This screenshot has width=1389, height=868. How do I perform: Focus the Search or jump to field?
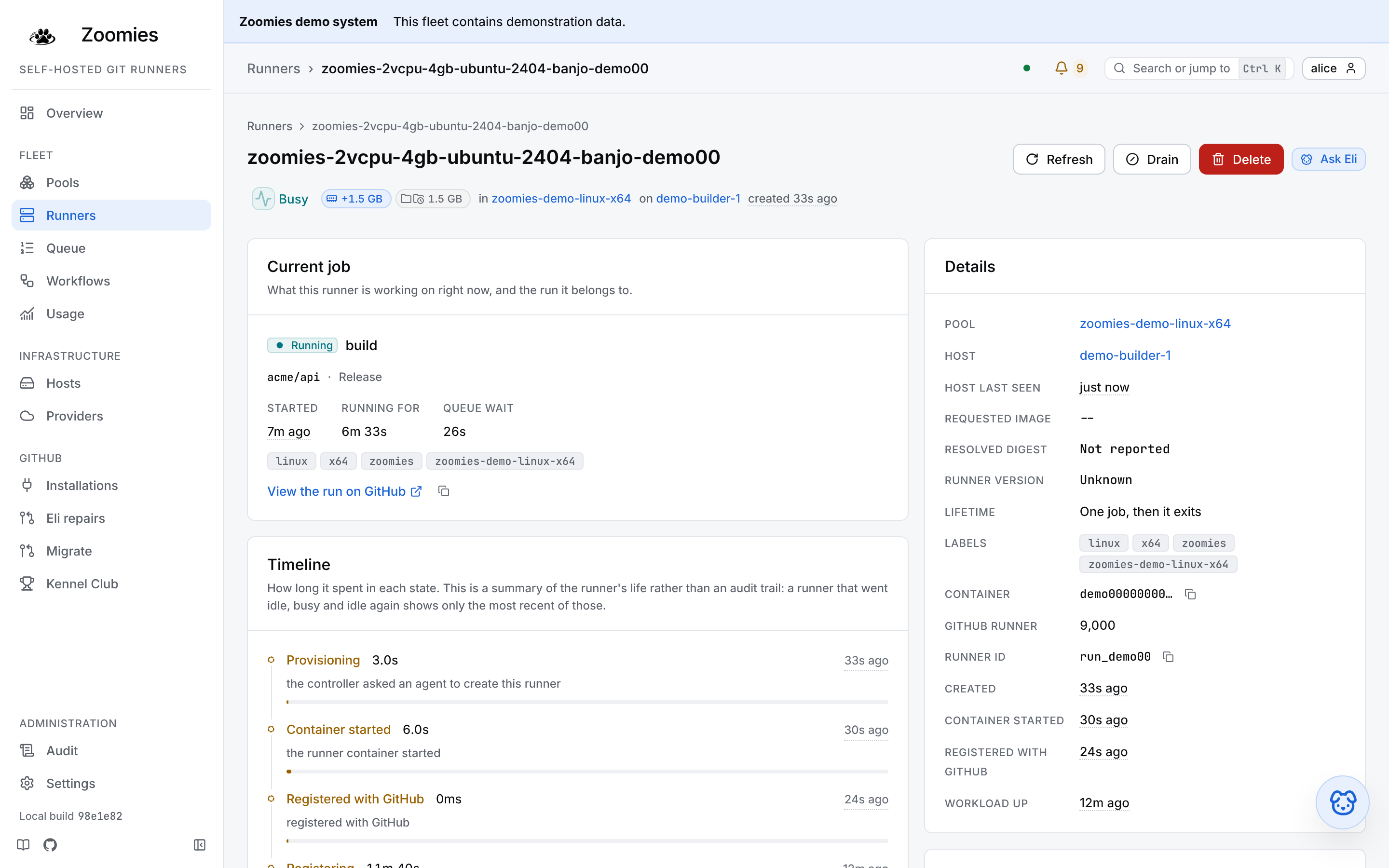coord(1199,68)
